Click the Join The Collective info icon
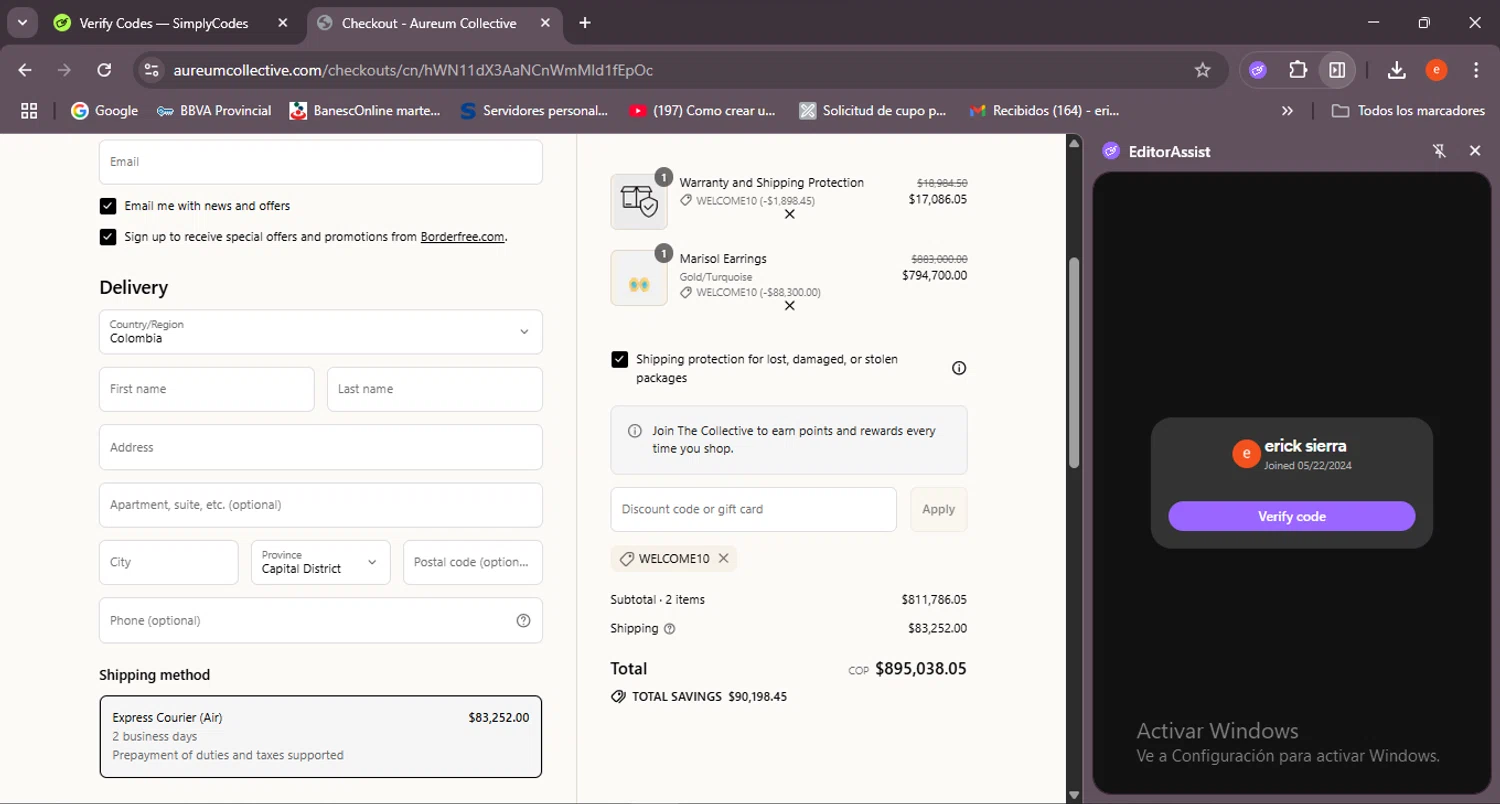Viewport: 1500px width, 804px height. coord(635,431)
